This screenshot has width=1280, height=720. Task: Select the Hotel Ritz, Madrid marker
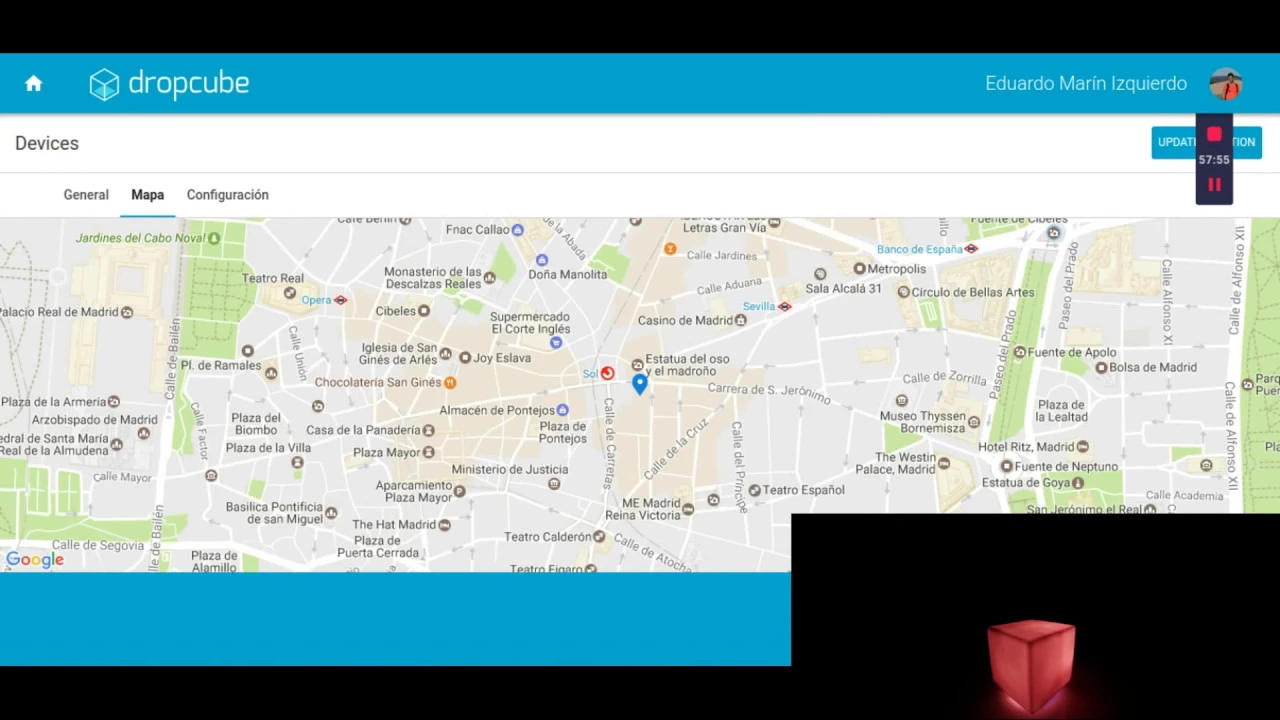point(1082,447)
